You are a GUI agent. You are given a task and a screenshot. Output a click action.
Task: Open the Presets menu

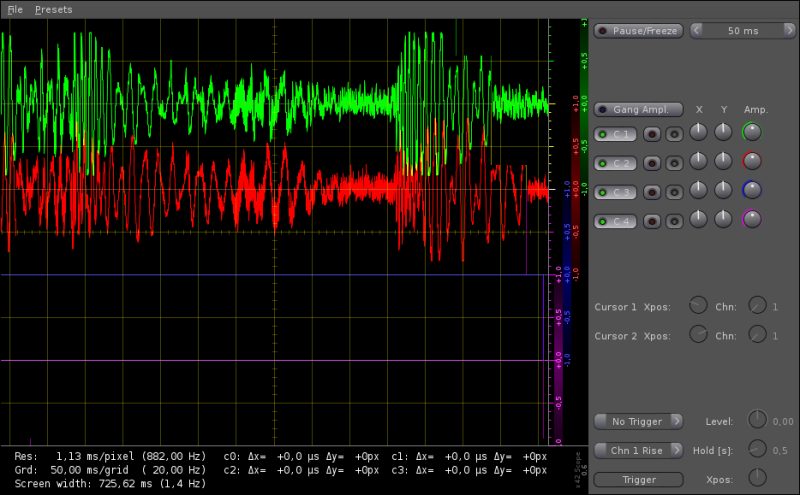click(x=53, y=9)
